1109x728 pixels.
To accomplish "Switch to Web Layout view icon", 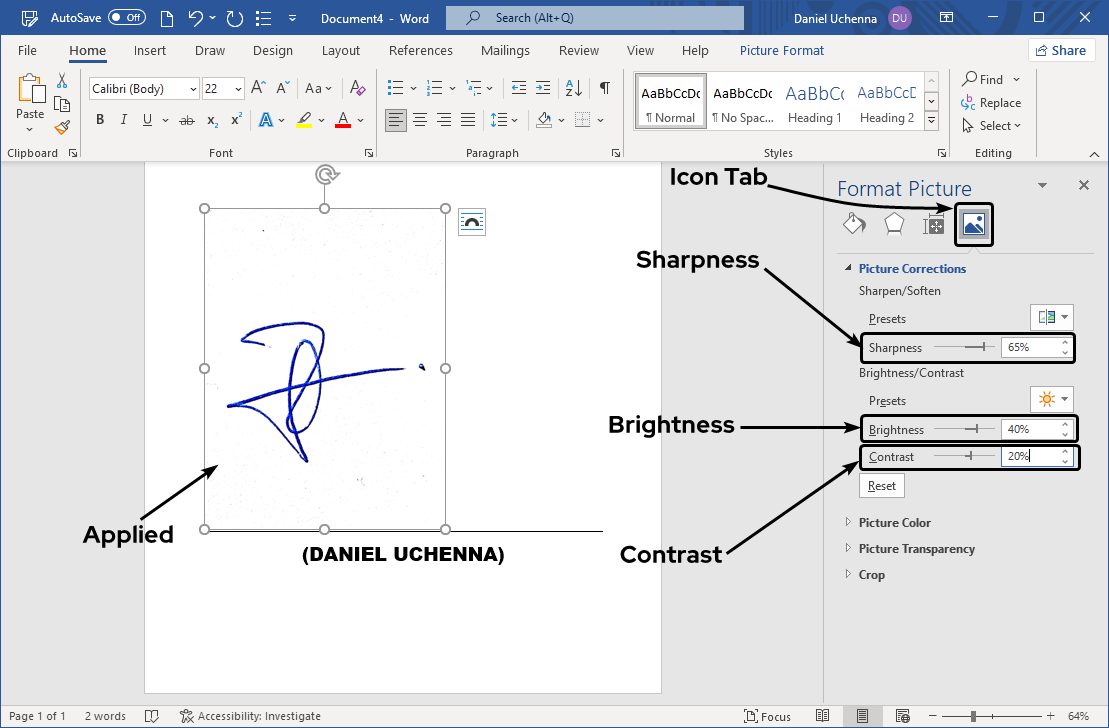I will tap(902, 715).
